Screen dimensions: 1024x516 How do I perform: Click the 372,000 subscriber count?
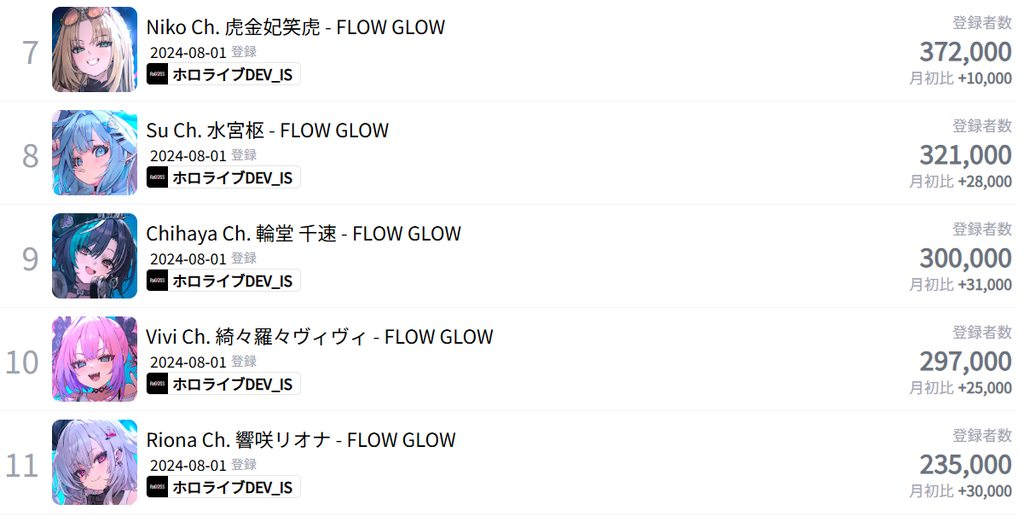(x=965, y=52)
